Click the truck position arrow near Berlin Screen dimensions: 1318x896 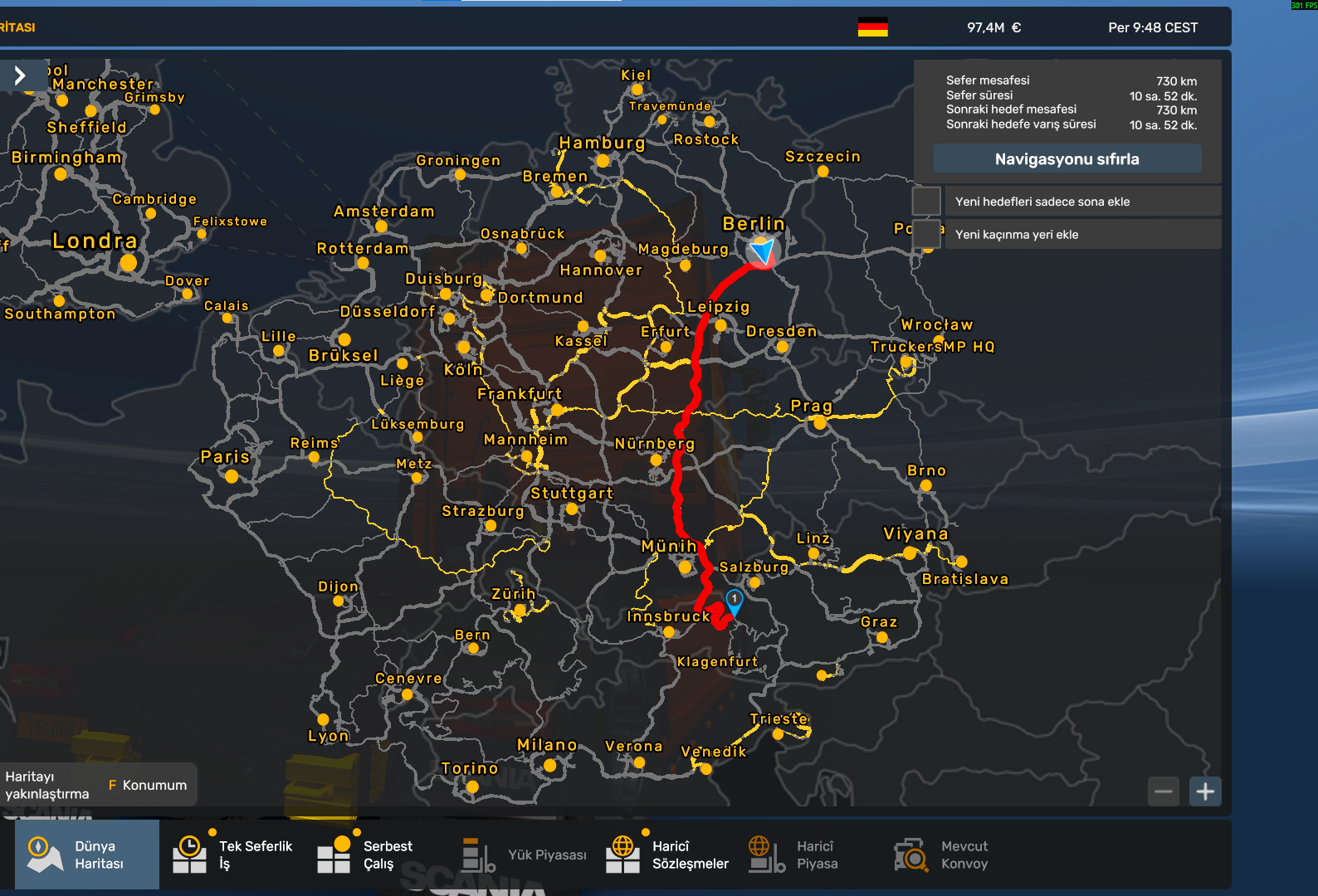coord(762,250)
